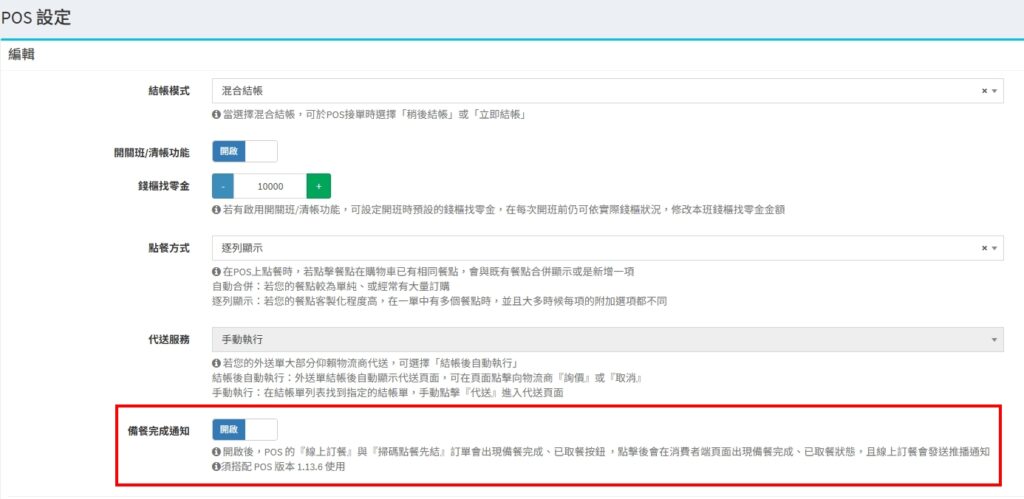The width and height of the screenshot is (1024, 499).
Task: Focus the 10000 amount input field
Action: pyautogui.click(x=270, y=186)
